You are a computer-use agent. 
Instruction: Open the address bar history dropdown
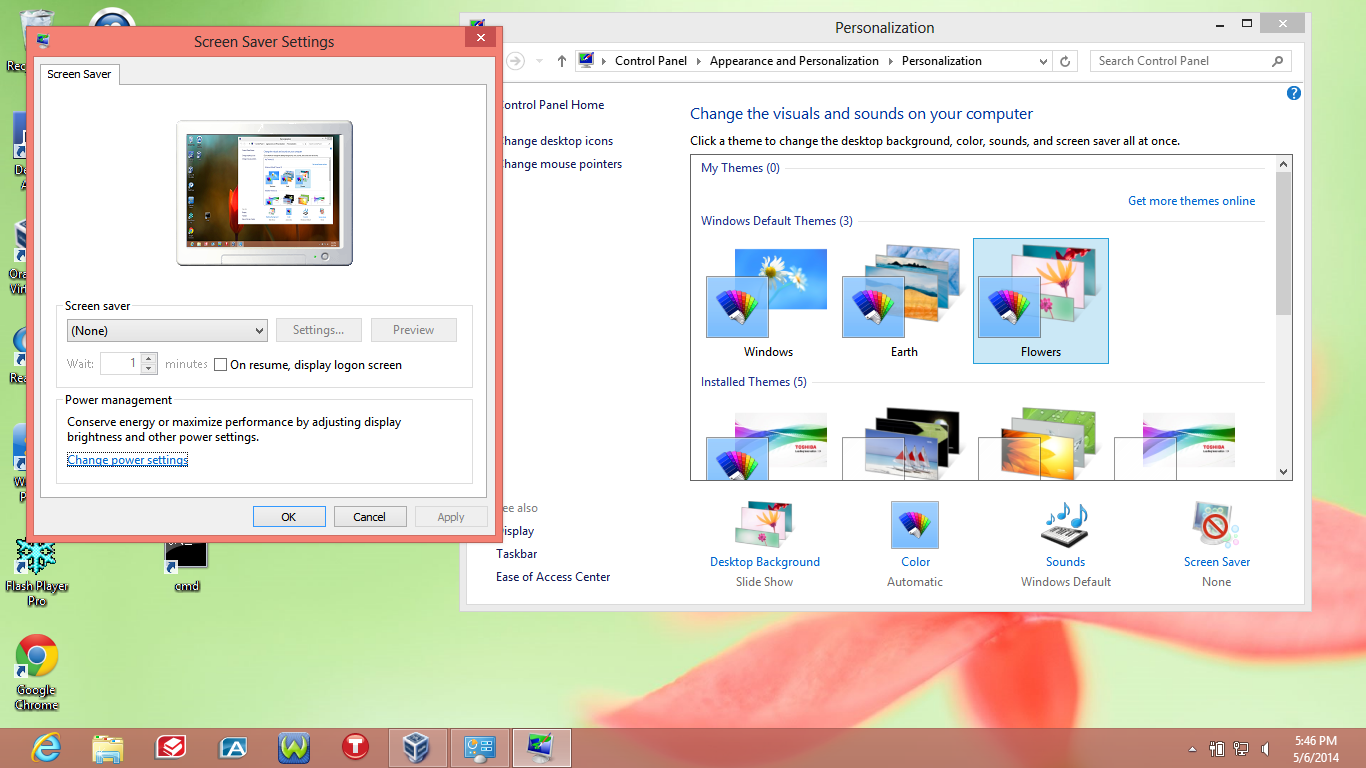point(1044,61)
